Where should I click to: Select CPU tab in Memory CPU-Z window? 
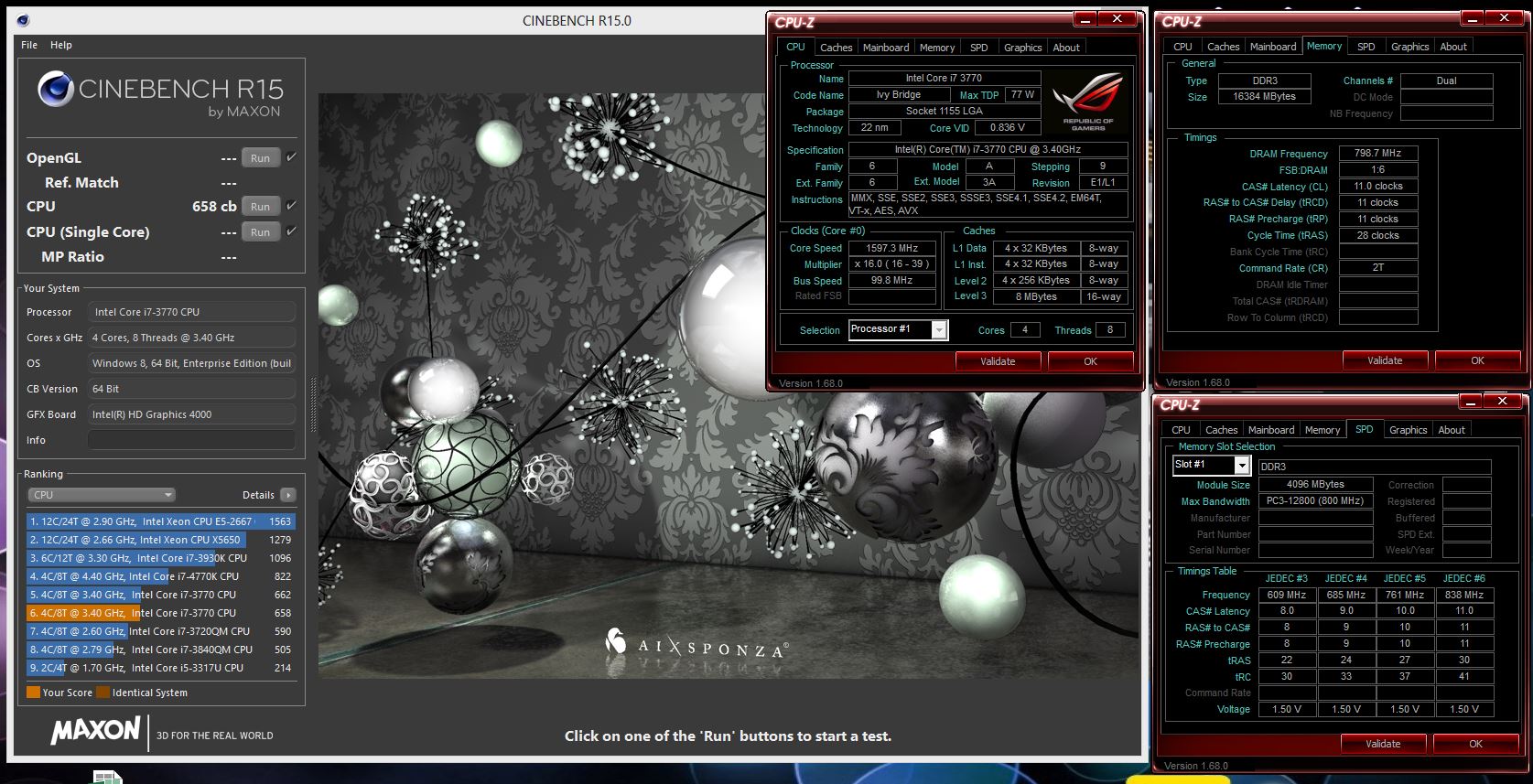tap(1182, 47)
